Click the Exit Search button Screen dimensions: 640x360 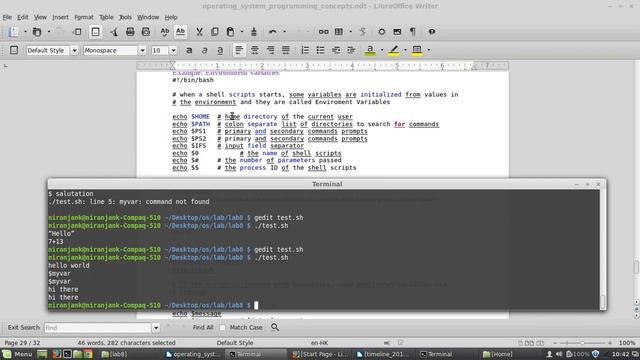tap(24, 327)
